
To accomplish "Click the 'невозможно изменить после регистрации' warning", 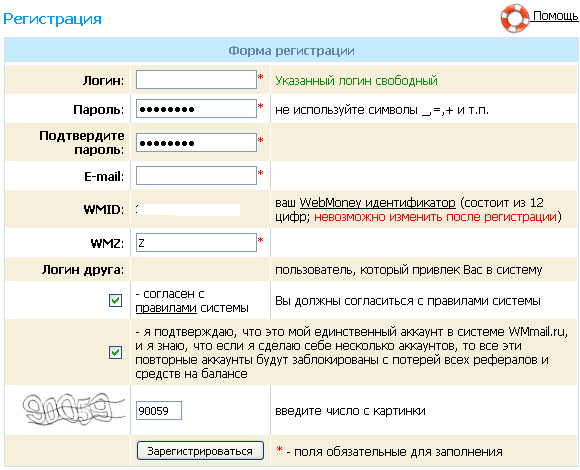I will [435, 217].
